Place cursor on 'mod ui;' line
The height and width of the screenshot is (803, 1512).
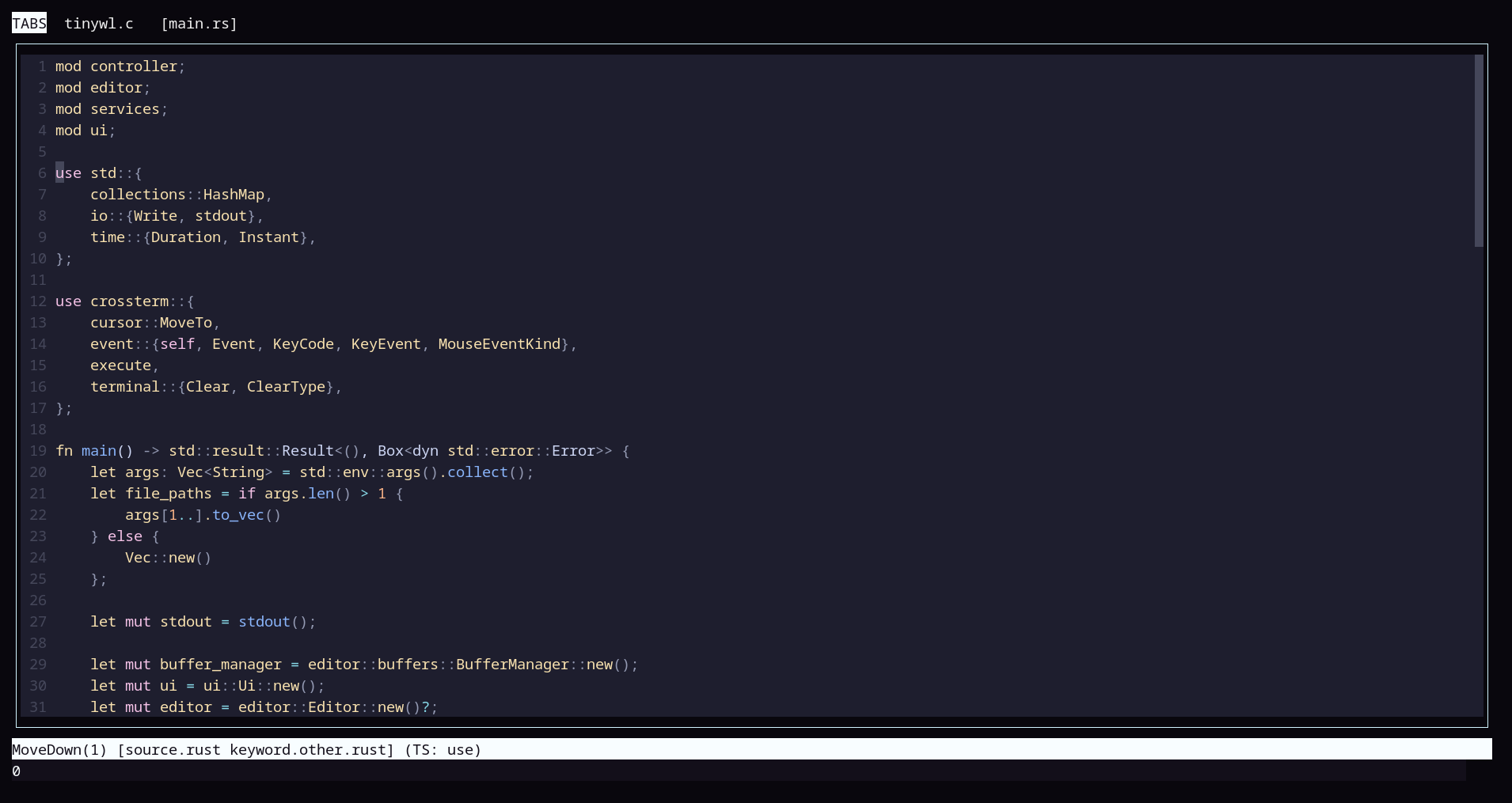pyautogui.click(x=85, y=131)
